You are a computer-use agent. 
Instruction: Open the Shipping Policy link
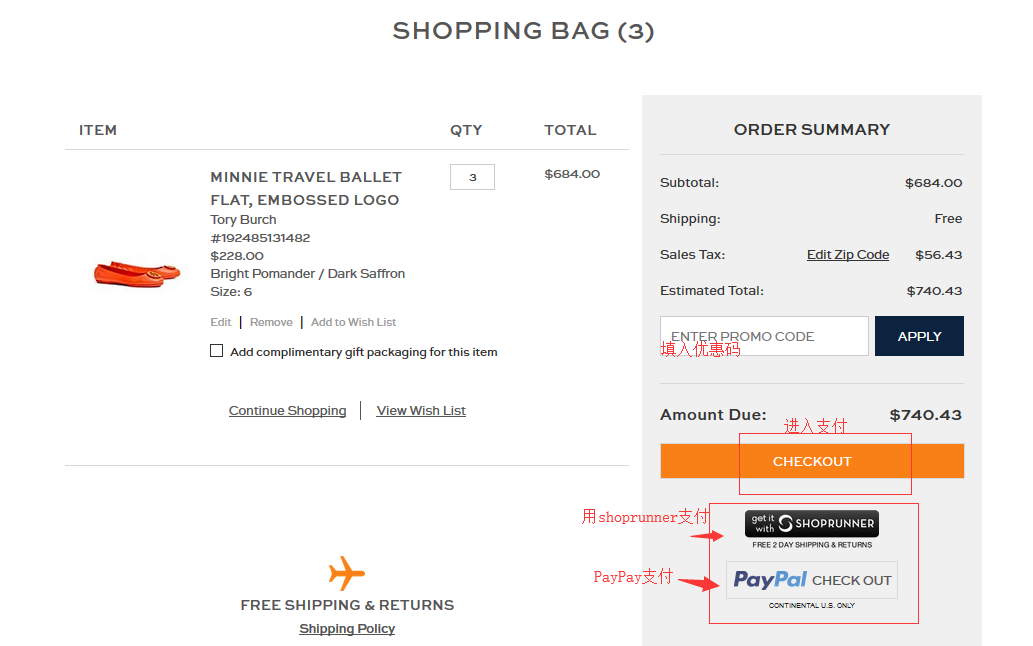[x=347, y=629]
